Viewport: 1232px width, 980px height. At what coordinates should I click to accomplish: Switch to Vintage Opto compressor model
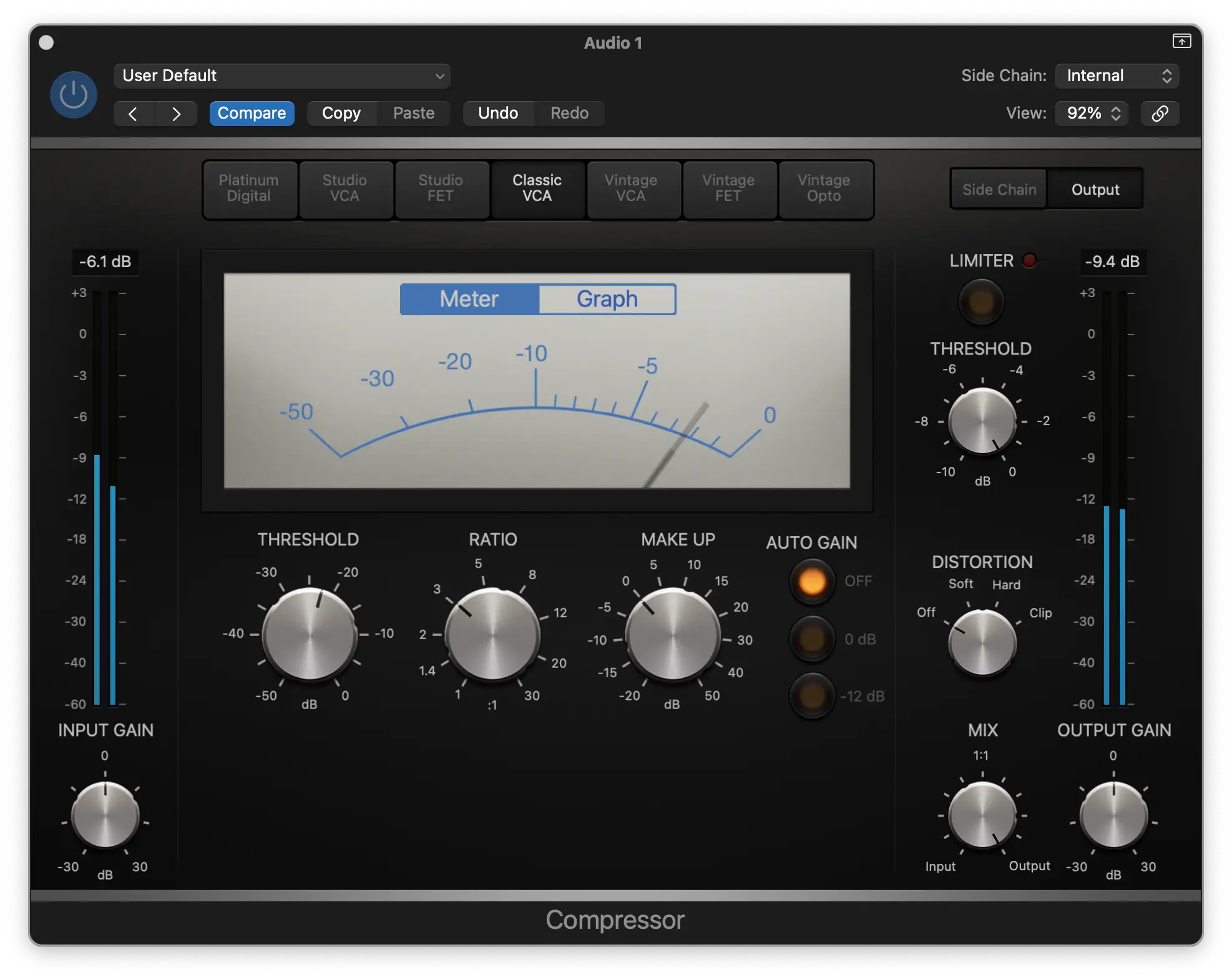click(823, 189)
